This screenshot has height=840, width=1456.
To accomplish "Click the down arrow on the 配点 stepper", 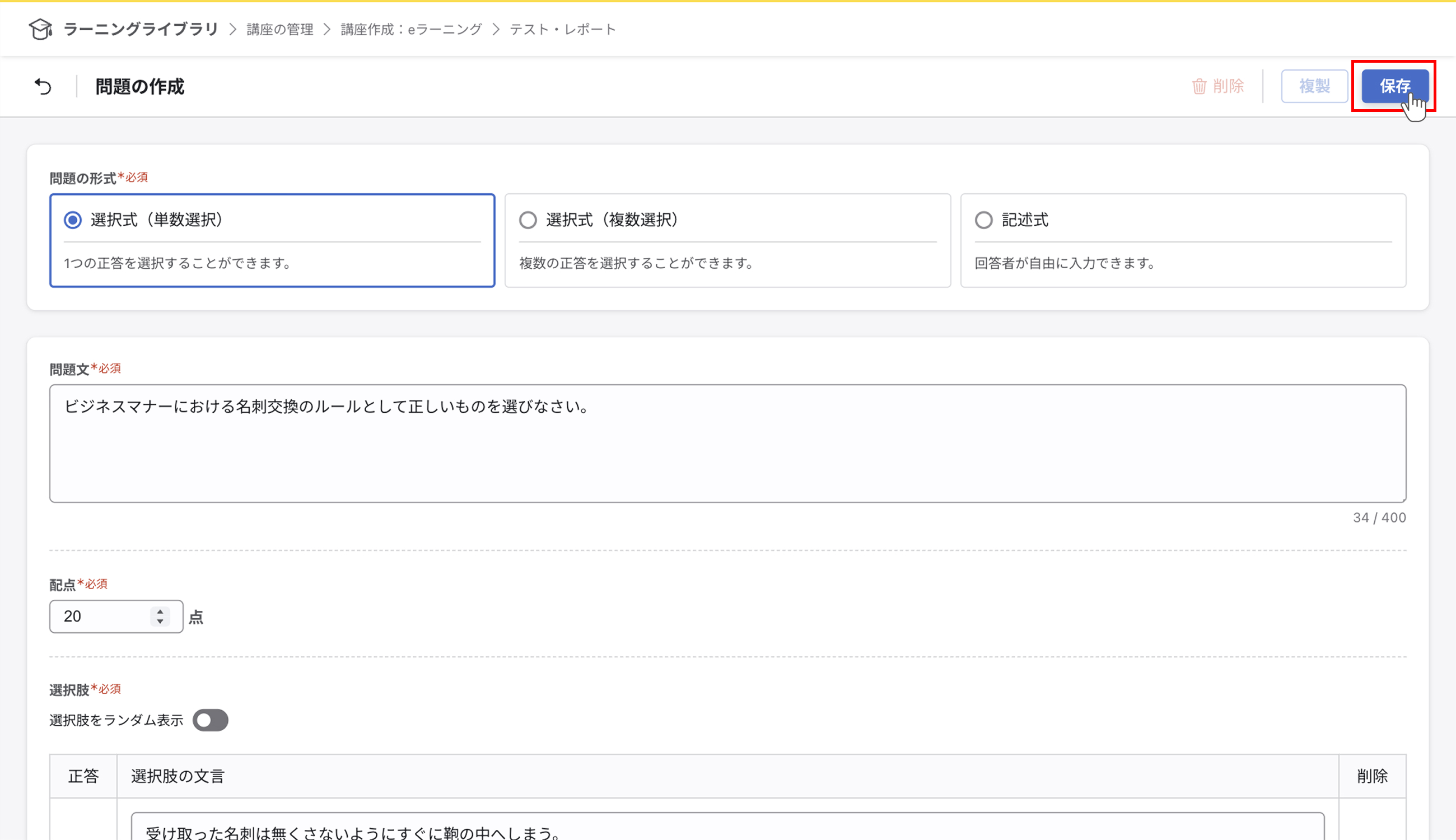I will (160, 622).
